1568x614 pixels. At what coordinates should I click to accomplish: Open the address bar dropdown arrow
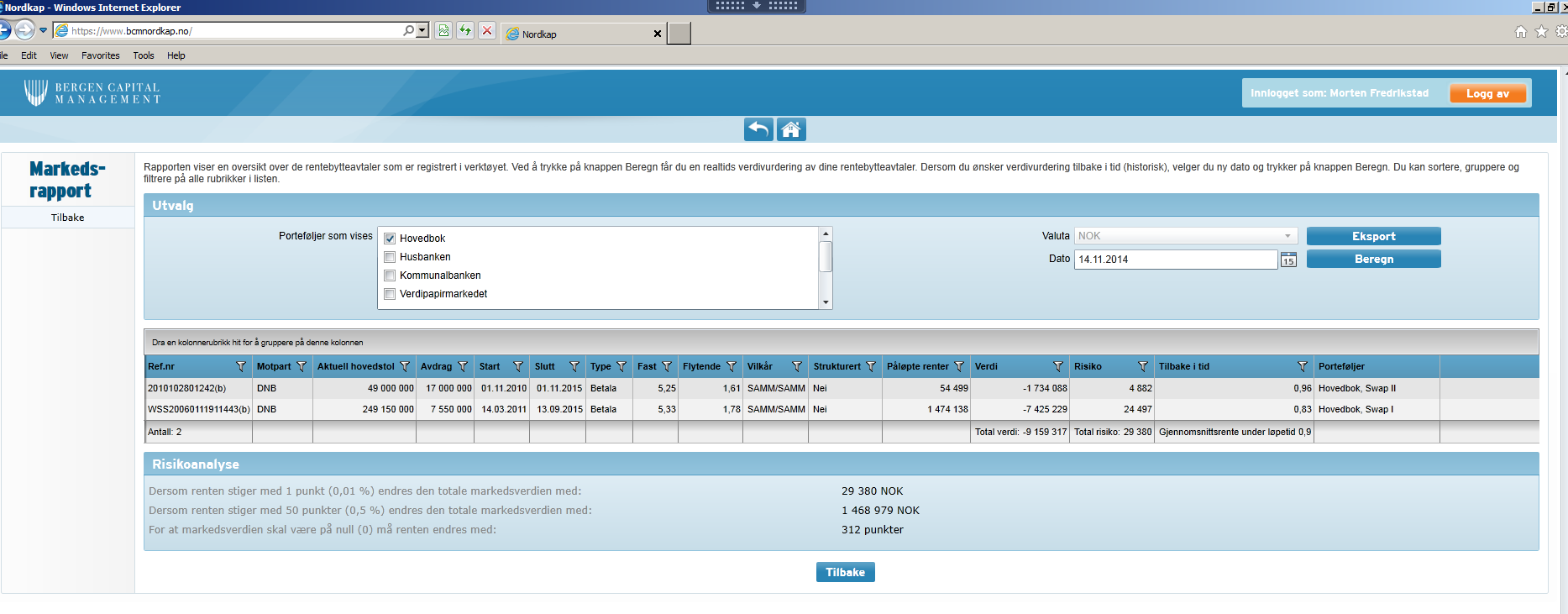422,31
